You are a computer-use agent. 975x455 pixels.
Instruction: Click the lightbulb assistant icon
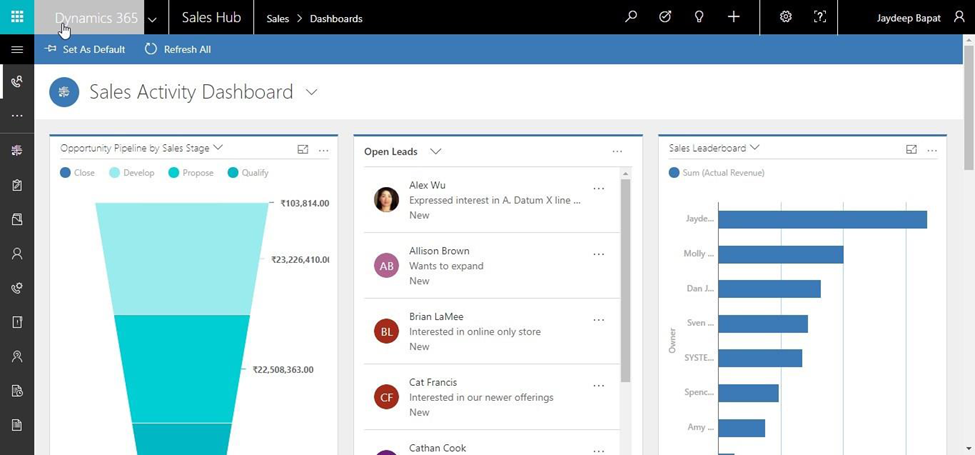pos(699,17)
